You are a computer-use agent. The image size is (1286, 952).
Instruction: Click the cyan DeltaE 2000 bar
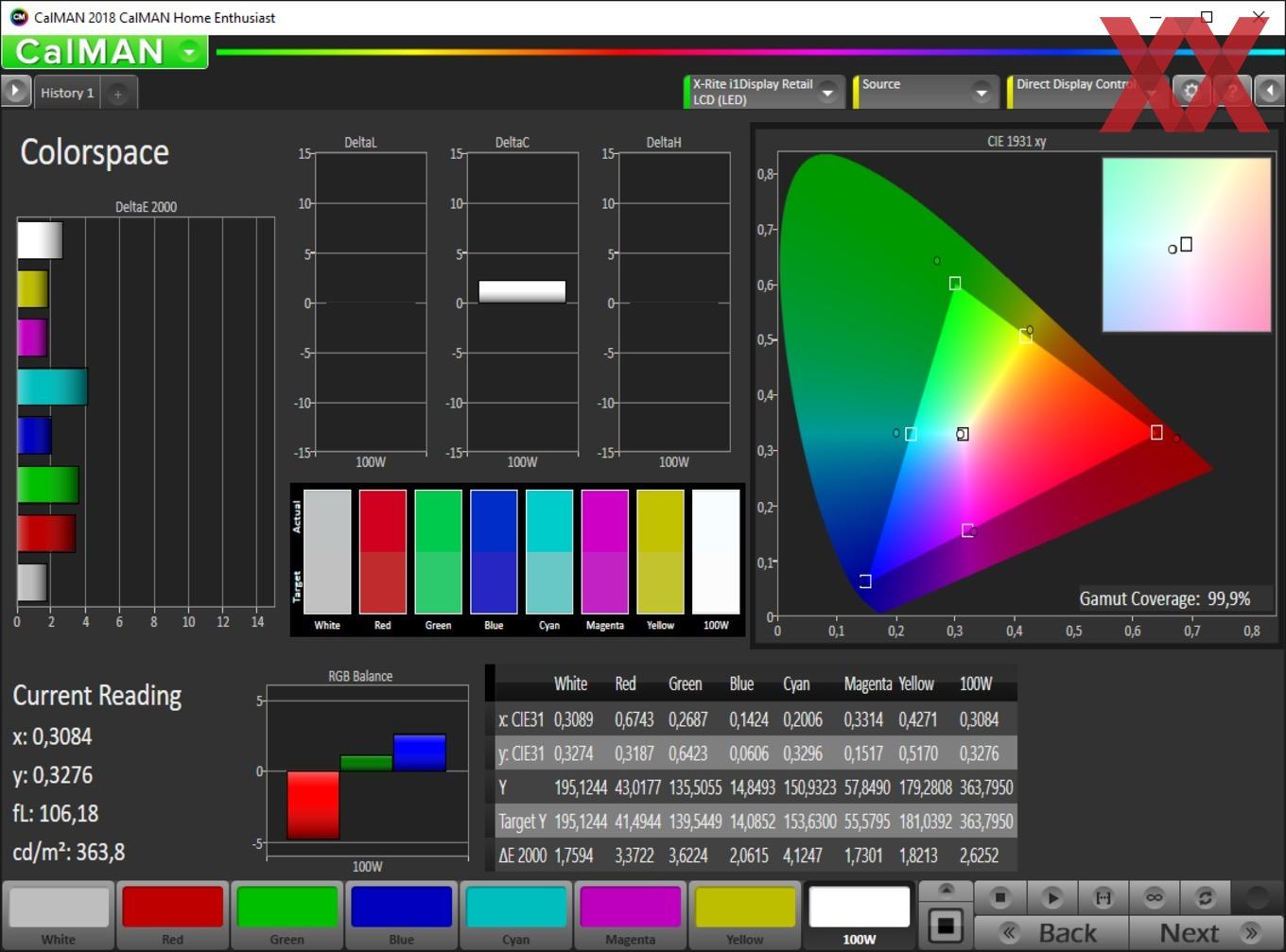pyautogui.click(x=53, y=387)
